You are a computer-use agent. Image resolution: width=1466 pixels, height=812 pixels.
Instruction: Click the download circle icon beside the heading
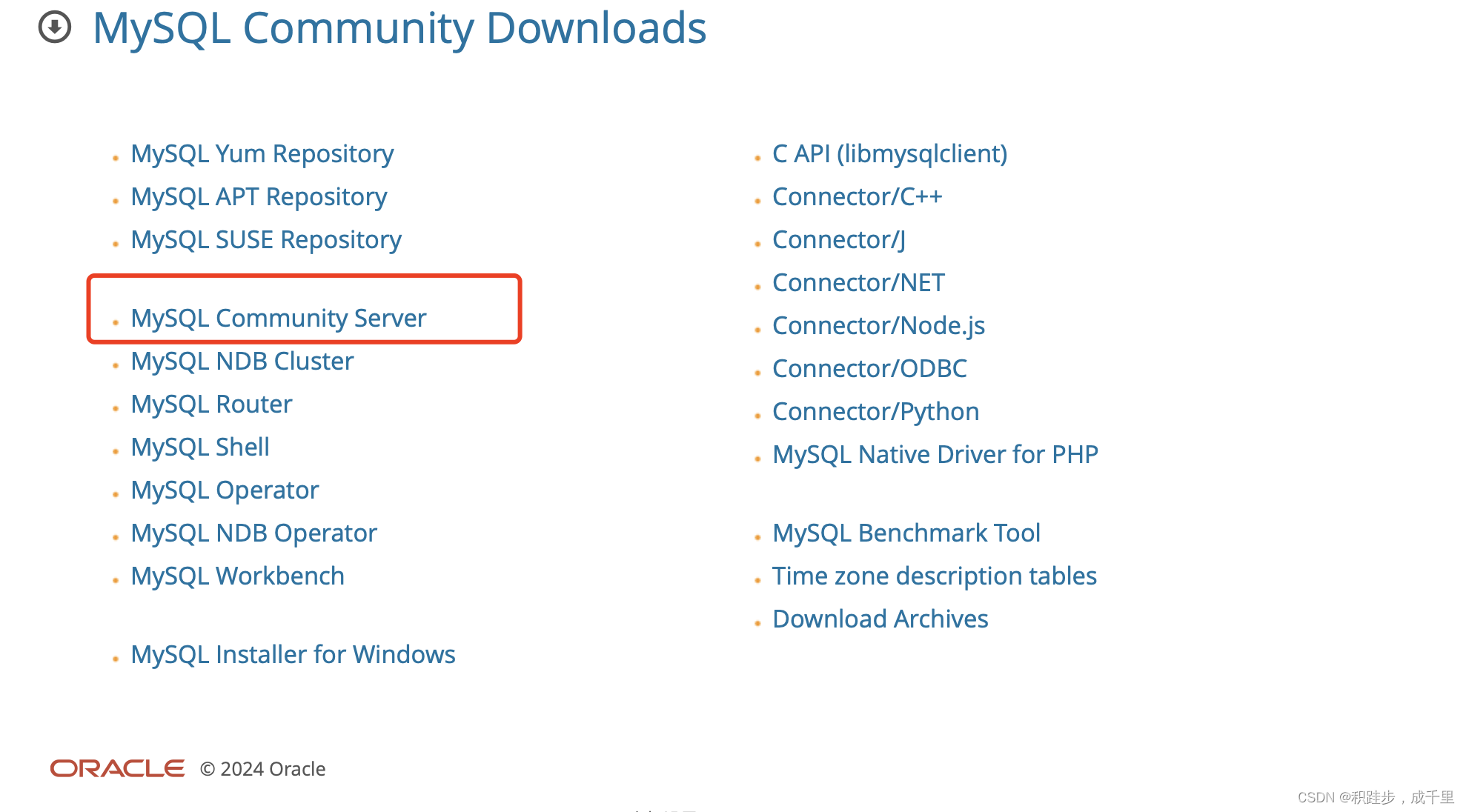54,27
